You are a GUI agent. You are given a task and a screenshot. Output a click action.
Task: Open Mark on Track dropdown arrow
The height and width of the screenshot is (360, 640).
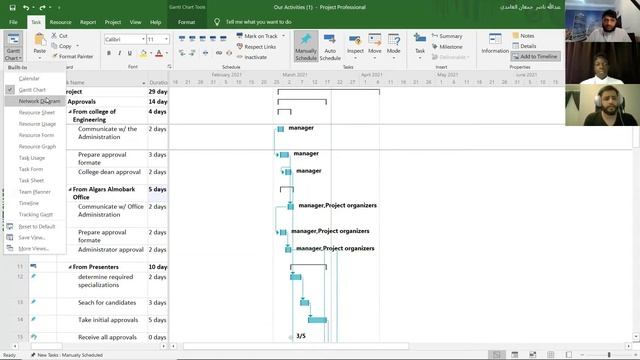click(x=284, y=36)
